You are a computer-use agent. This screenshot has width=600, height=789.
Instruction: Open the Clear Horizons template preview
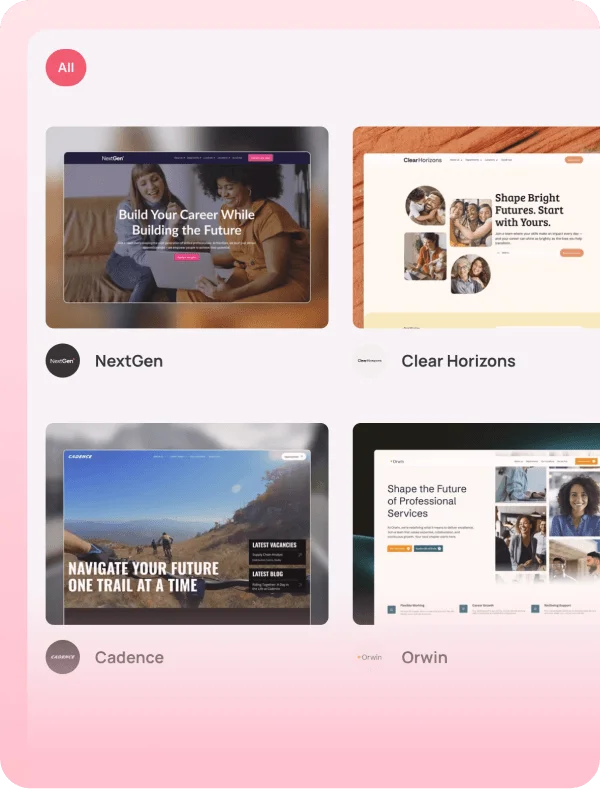(x=476, y=227)
